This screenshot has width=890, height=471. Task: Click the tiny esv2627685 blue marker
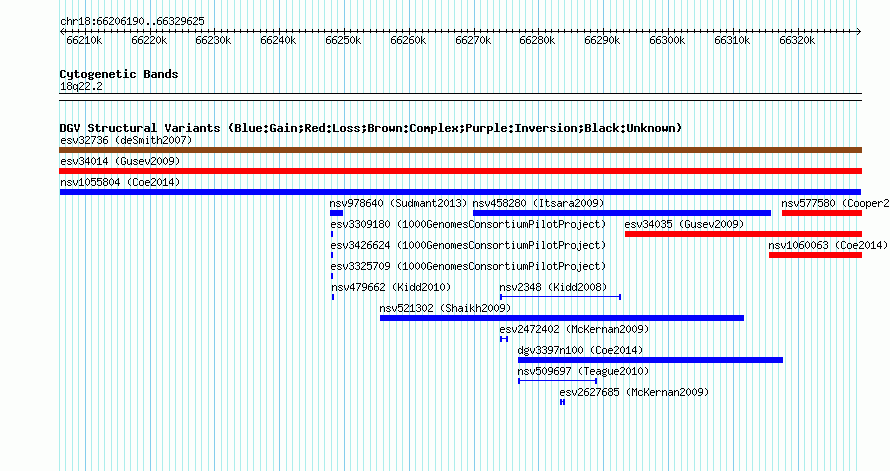[x=562, y=402]
